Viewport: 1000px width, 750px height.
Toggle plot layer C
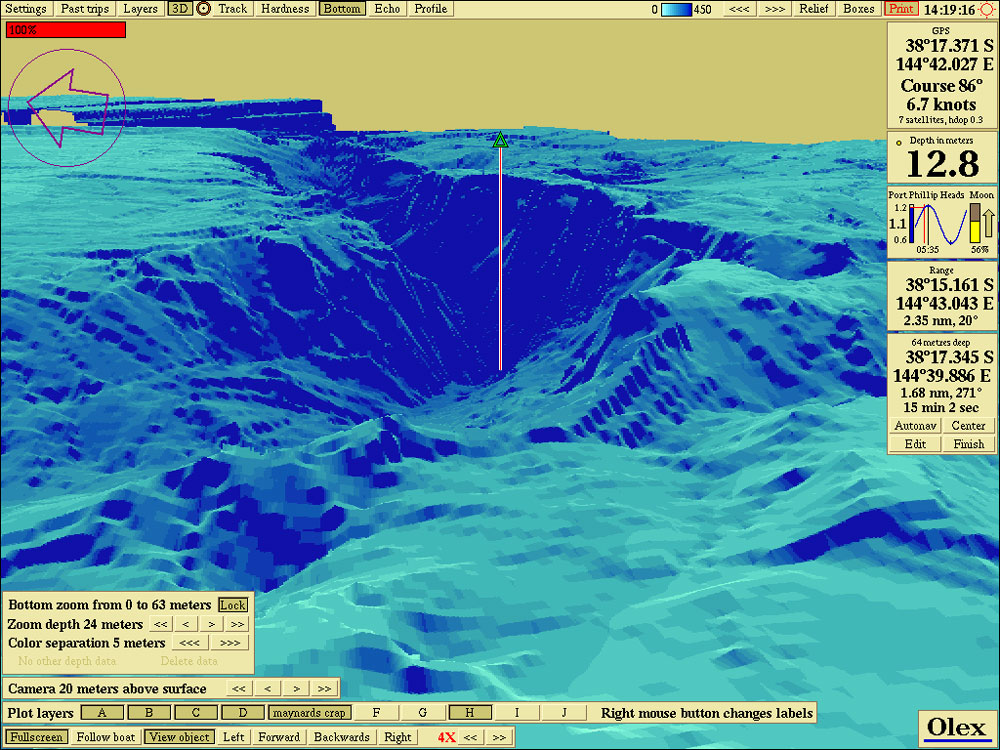[x=196, y=713]
